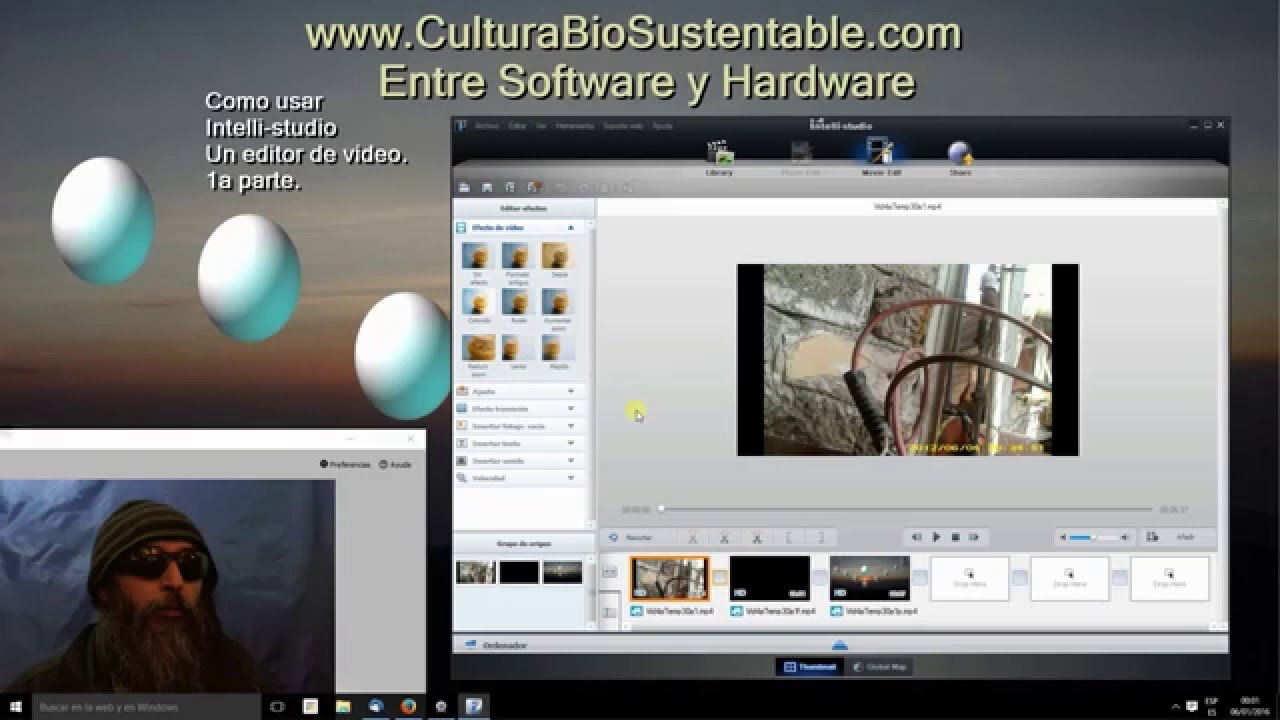Switch to the Global Map tab

click(x=879, y=666)
